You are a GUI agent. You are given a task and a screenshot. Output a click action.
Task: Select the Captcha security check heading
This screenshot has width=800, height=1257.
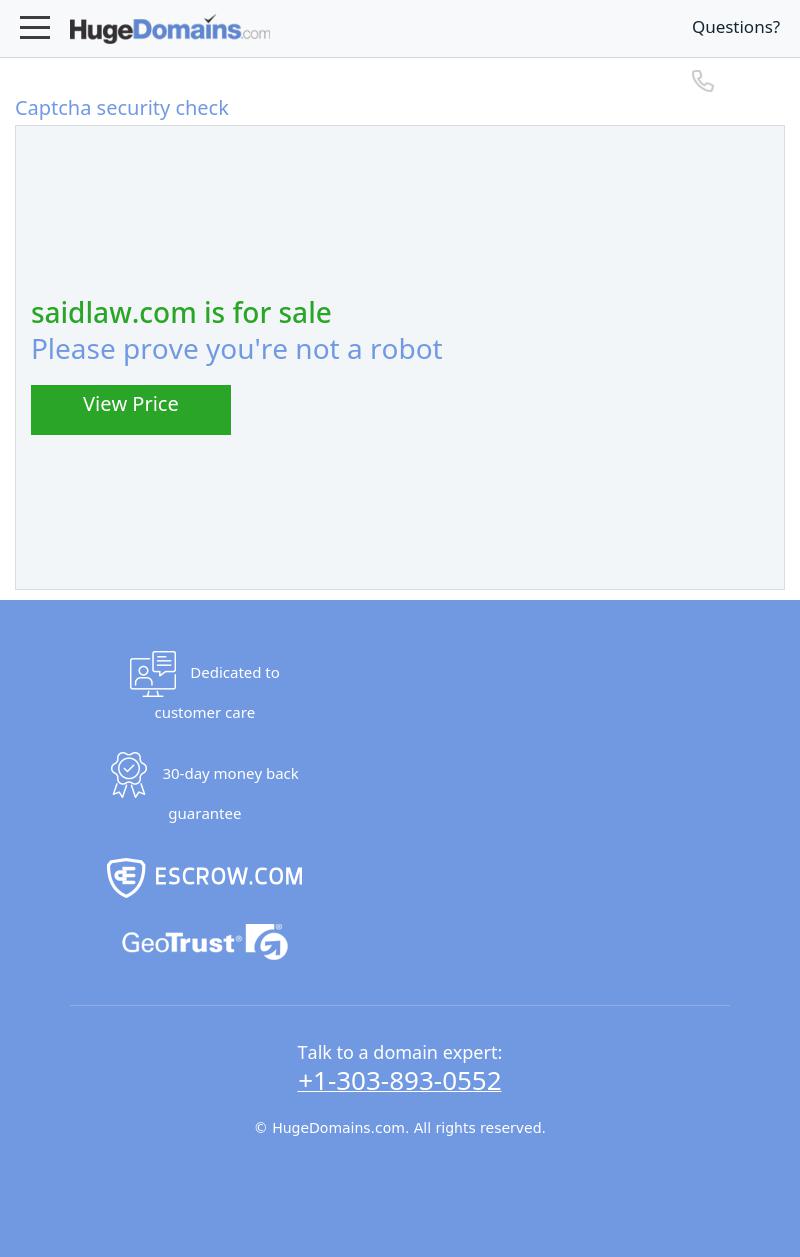tap(122, 108)
